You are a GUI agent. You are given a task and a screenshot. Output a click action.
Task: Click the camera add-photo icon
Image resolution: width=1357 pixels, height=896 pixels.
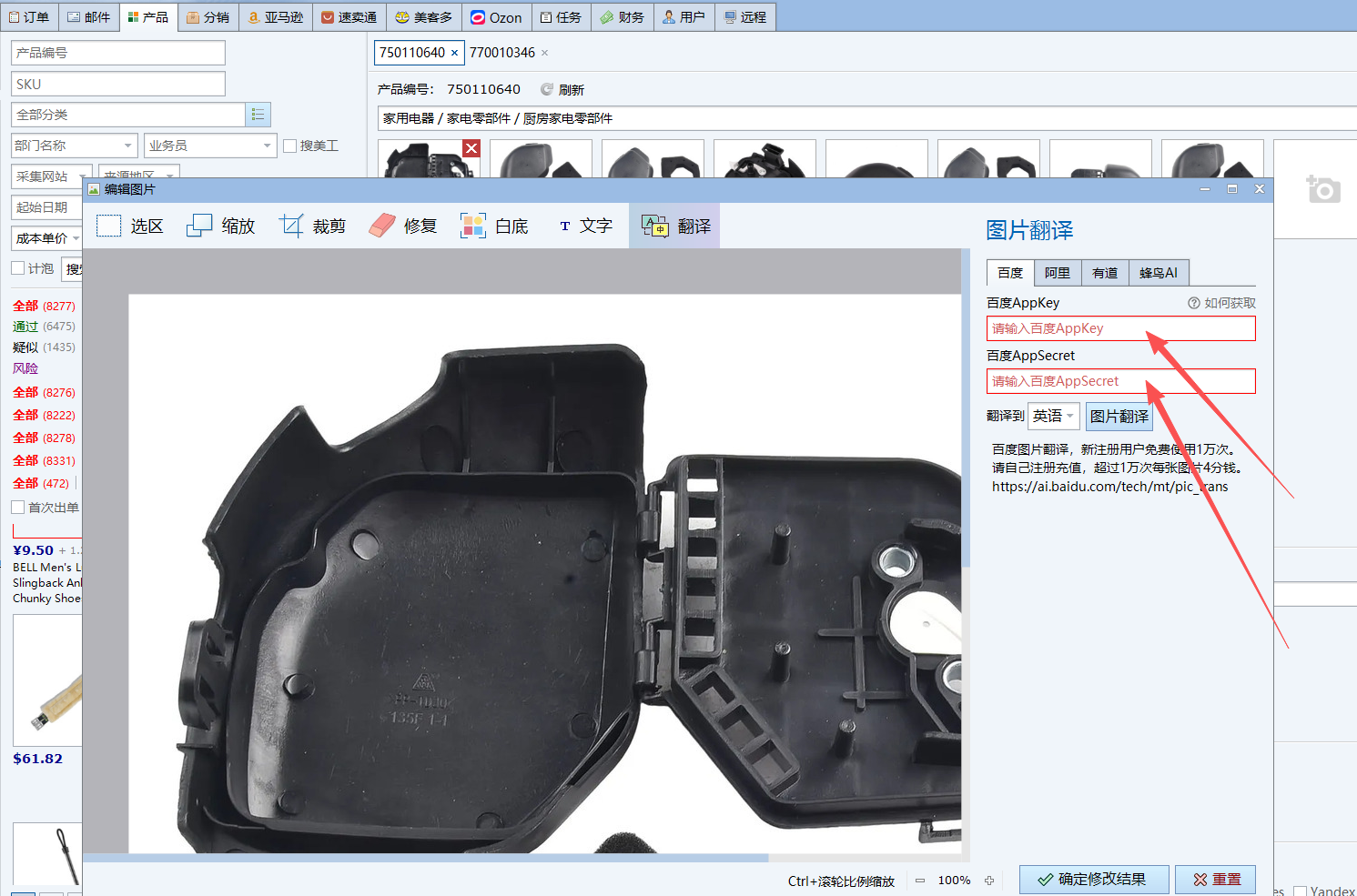[1323, 189]
